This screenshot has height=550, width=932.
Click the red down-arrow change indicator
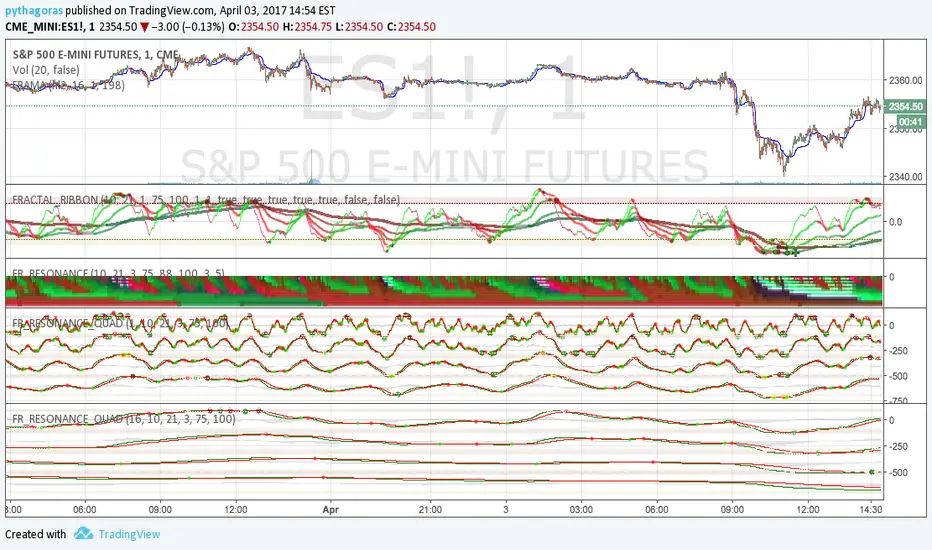coord(144,27)
